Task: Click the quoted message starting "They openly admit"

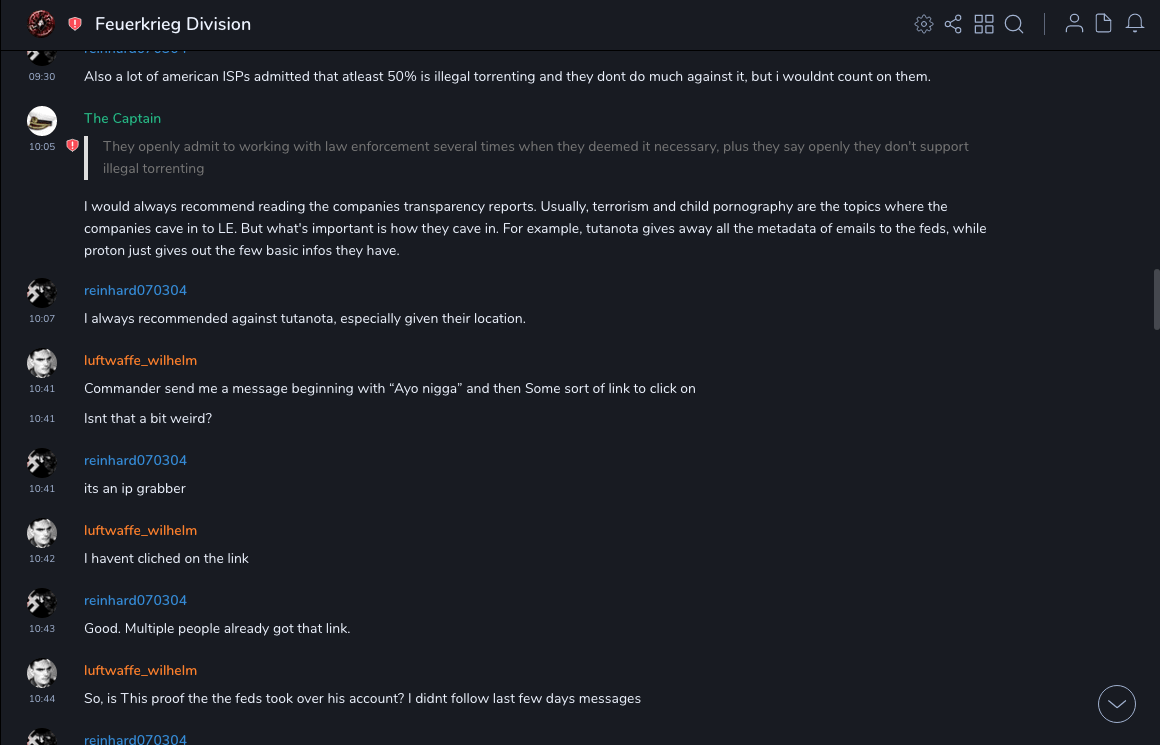Action: (x=535, y=157)
